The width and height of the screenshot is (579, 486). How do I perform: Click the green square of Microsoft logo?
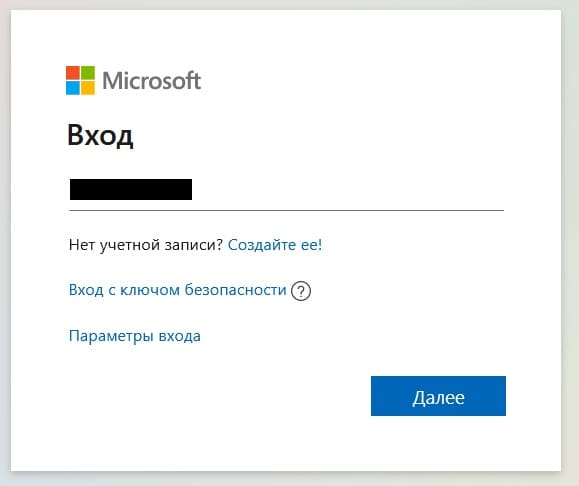coord(88,73)
